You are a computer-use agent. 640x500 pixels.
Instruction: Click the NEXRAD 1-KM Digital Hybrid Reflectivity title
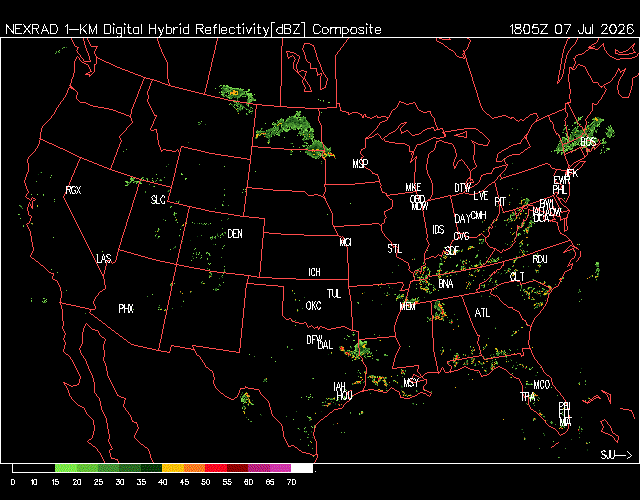193,29
